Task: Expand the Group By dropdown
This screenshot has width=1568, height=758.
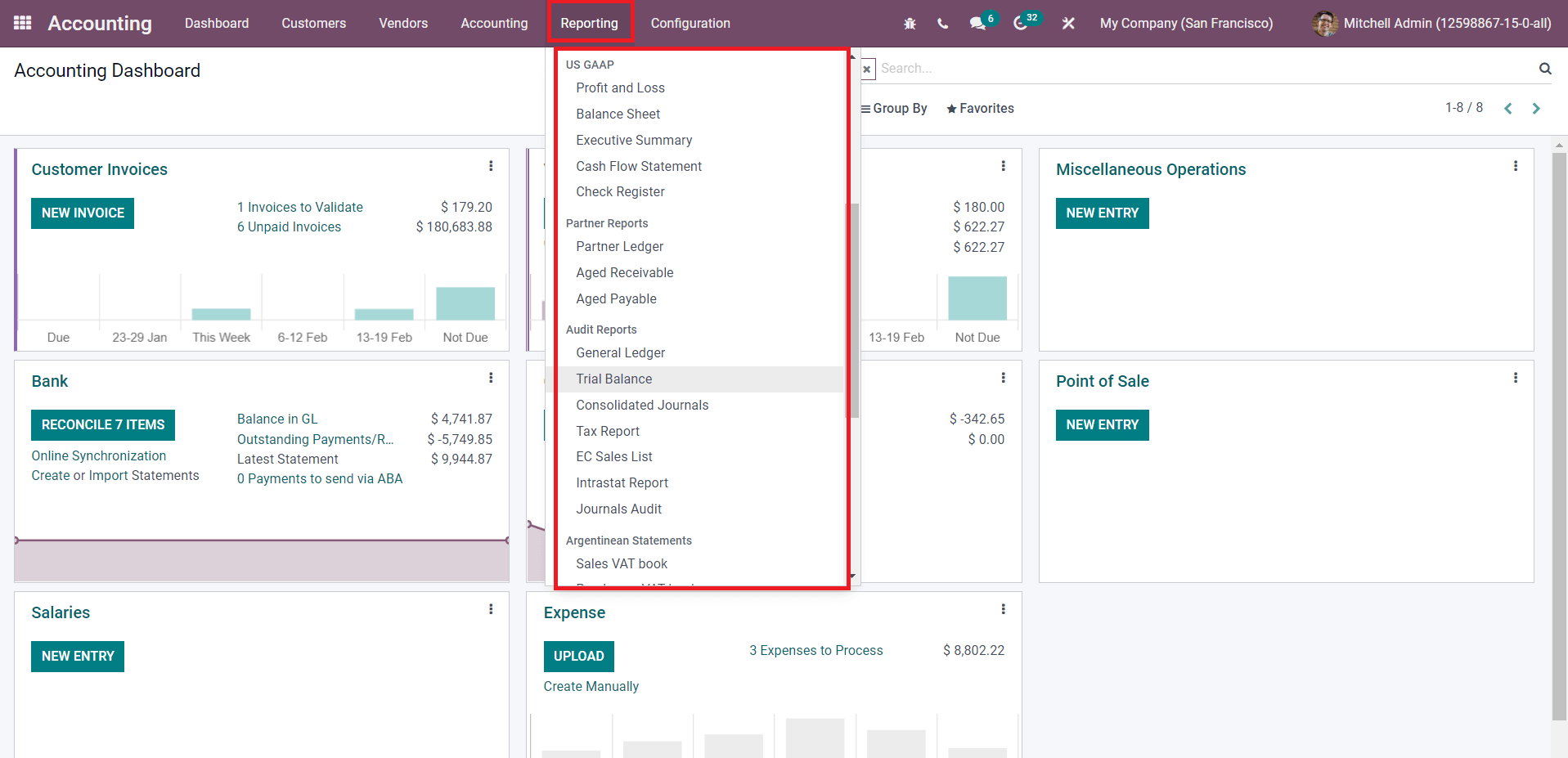Action: (894, 109)
